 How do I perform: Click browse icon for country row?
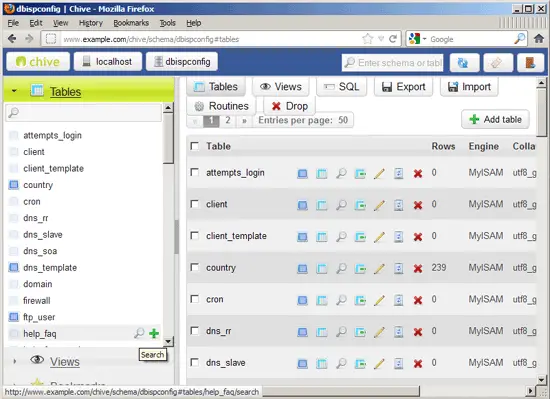[x=302, y=269]
